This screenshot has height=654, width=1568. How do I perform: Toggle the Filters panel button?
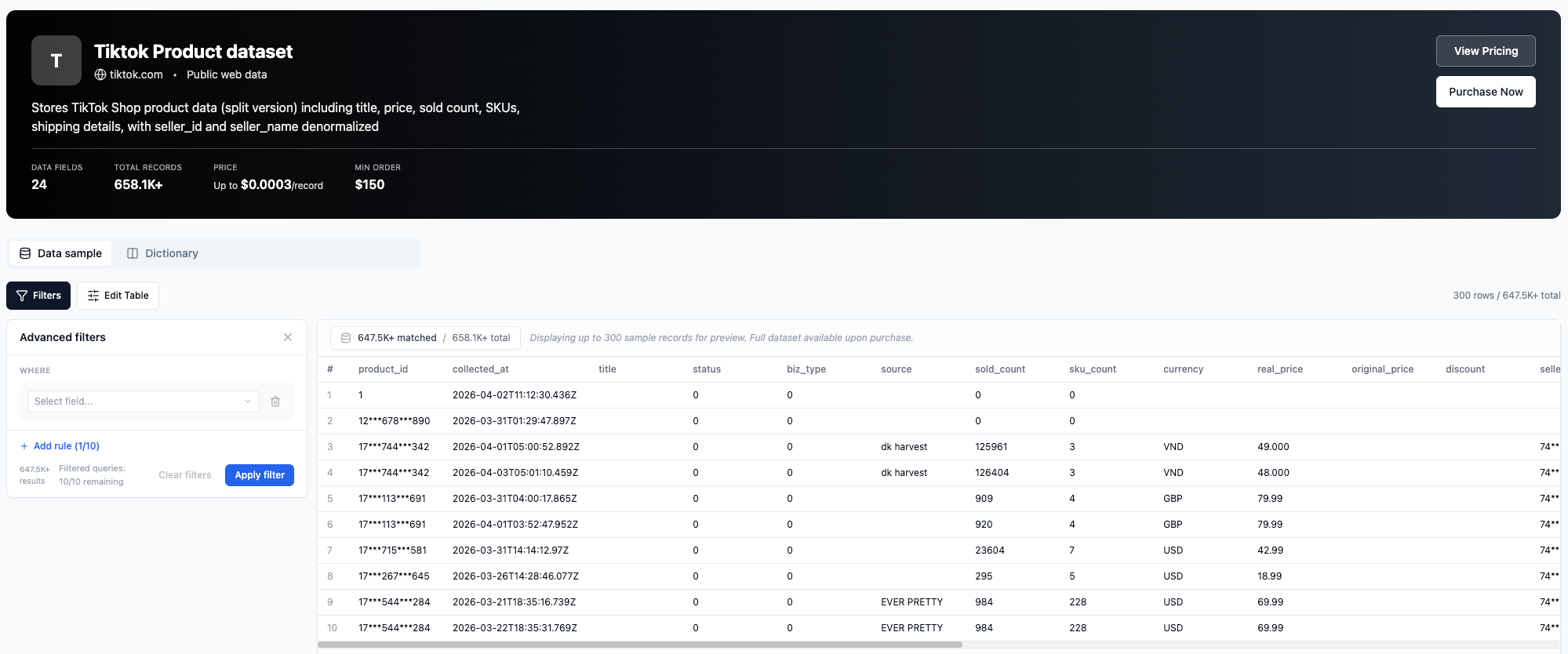pyautogui.click(x=38, y=296)
